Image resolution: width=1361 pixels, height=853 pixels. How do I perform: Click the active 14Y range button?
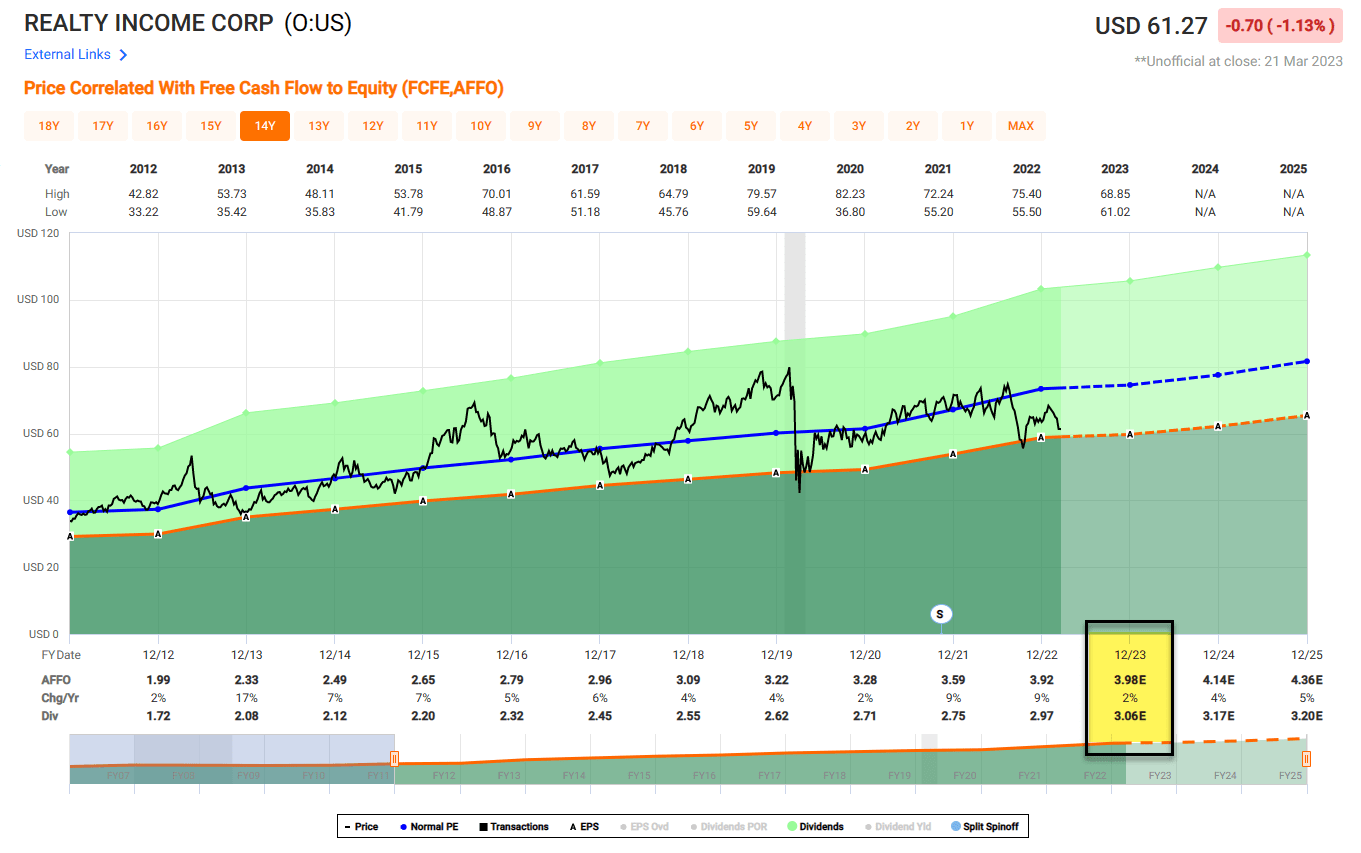[265, 126]
